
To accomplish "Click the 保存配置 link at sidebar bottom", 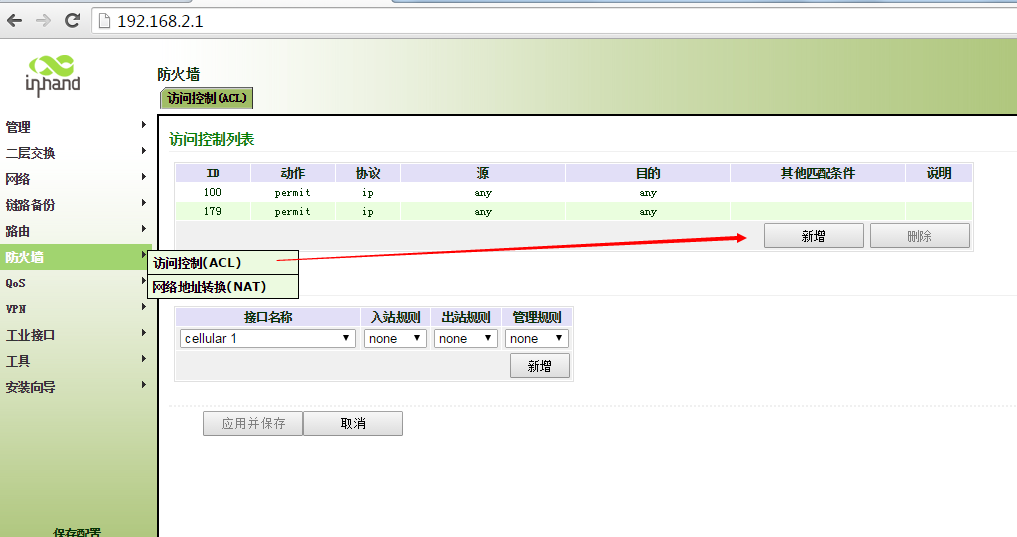I will [x=77, y=532].
